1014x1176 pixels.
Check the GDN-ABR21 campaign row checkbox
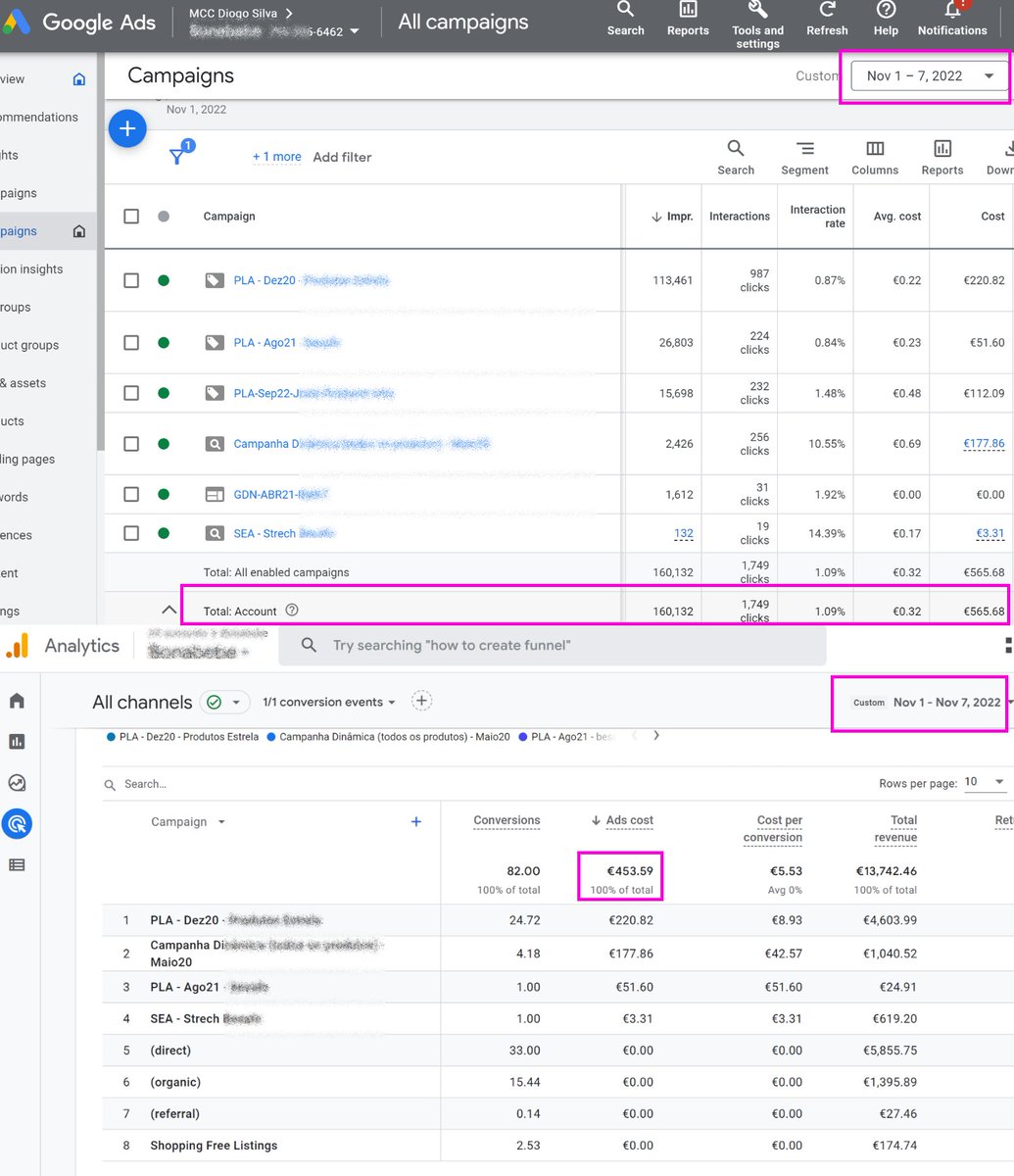point(131,494)
